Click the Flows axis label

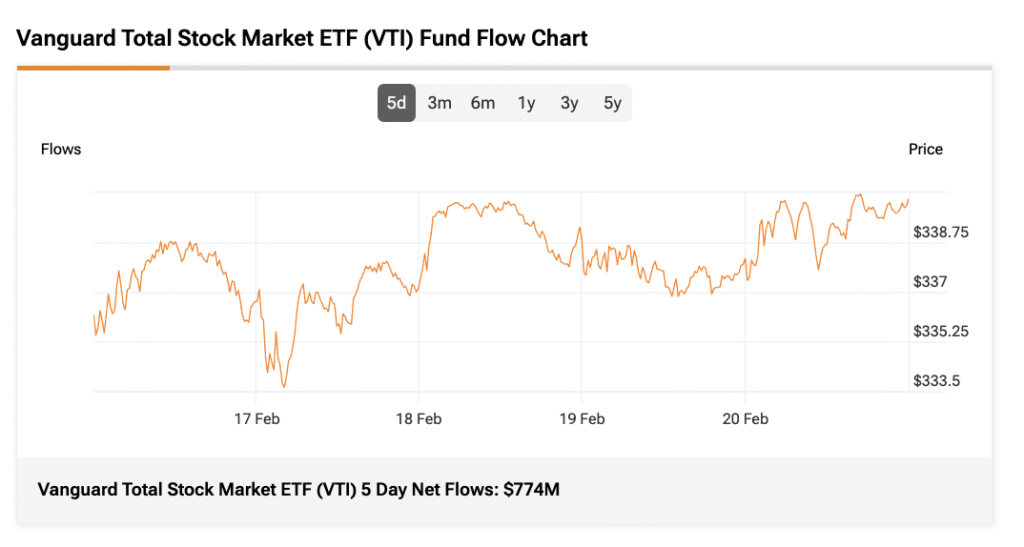point(61,149)
